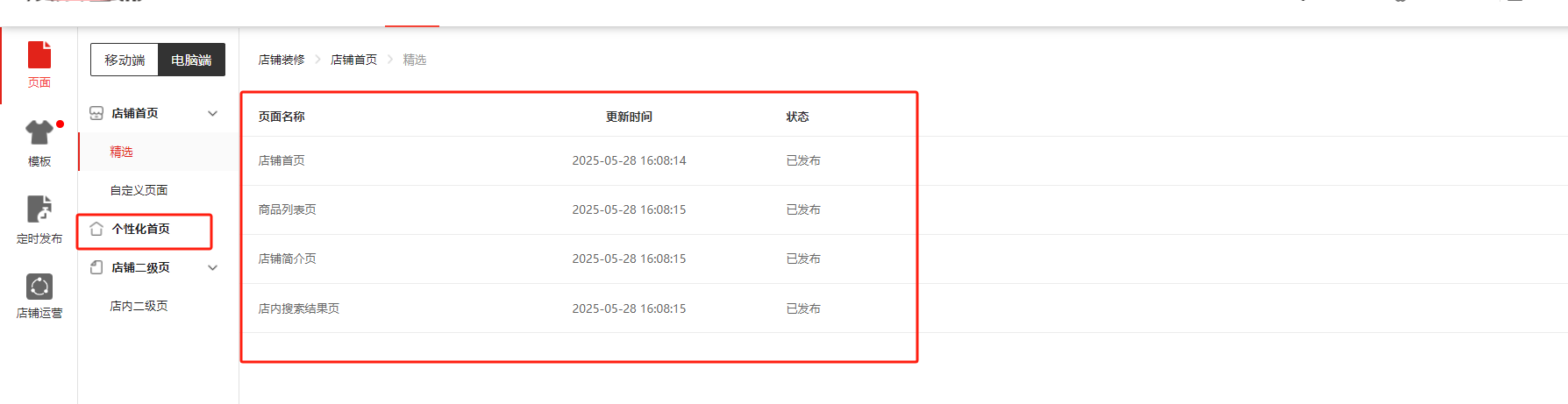Collapse the 店铺首页 section chevron
1568x404 pixels.
tap(212, 113)
